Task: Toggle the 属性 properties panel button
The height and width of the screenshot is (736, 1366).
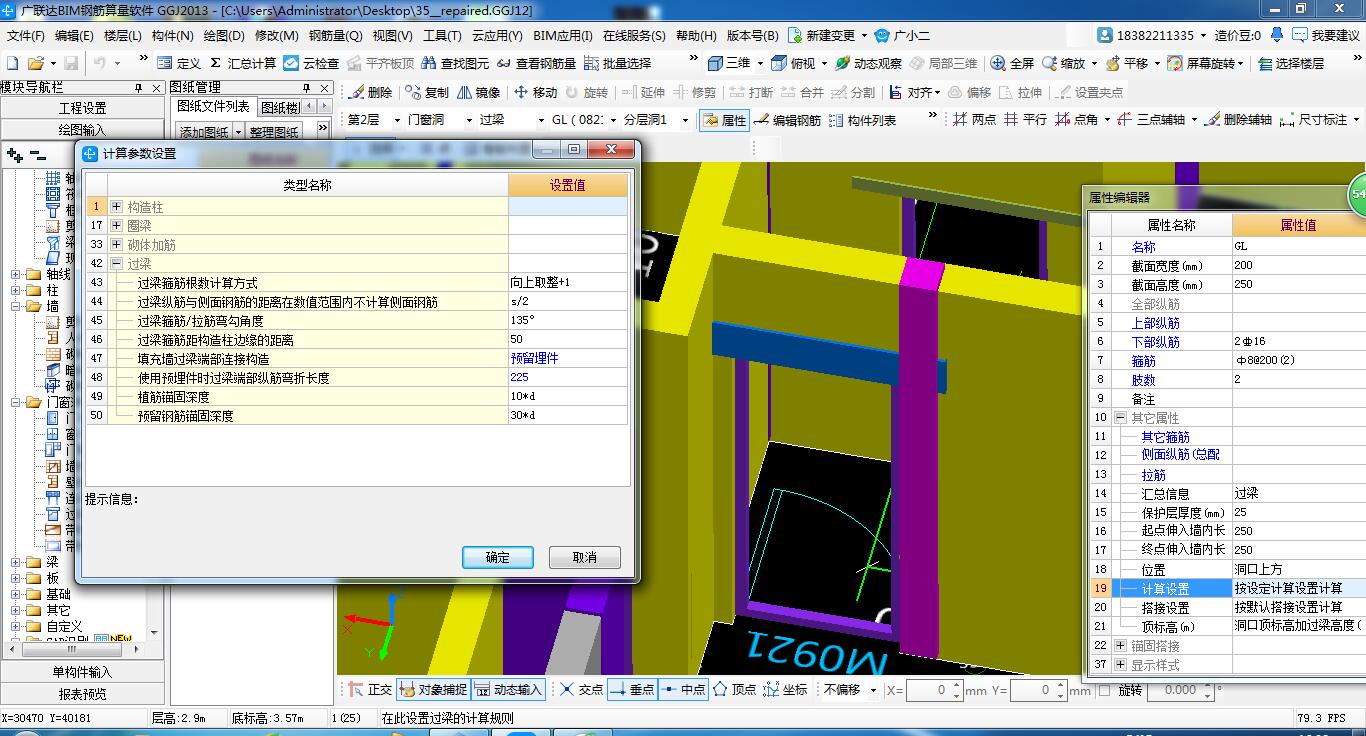Action: click(724, 120)
